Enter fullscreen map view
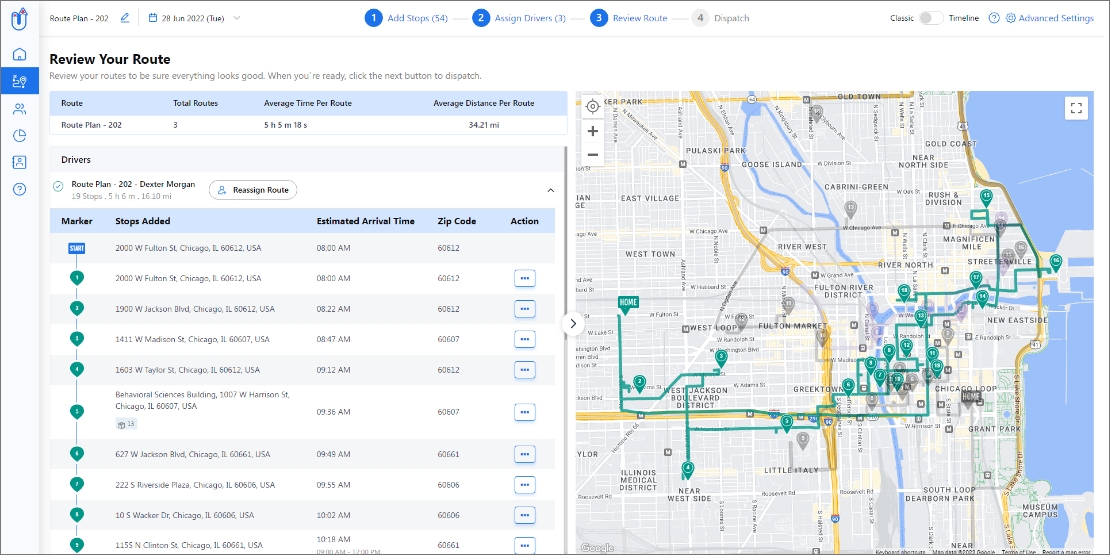1110x555 pixels. (1076, 108)
